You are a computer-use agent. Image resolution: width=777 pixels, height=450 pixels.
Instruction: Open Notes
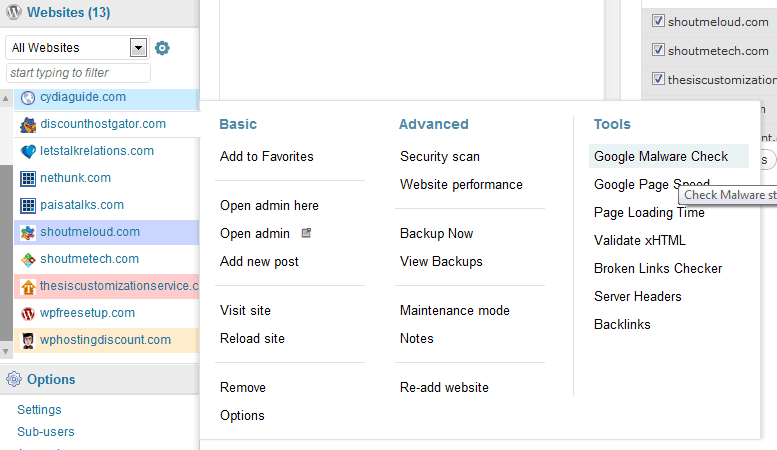pos(416,338)
